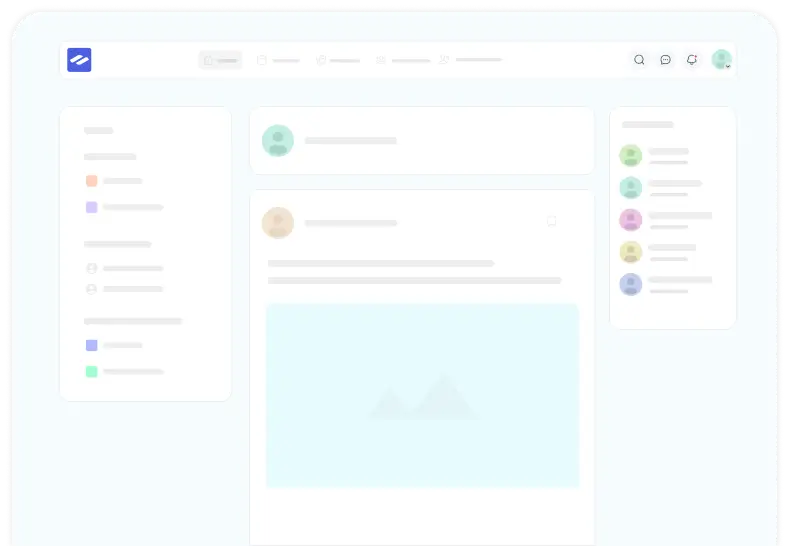Select the highlighted first navigation tab

coord(220,60)
